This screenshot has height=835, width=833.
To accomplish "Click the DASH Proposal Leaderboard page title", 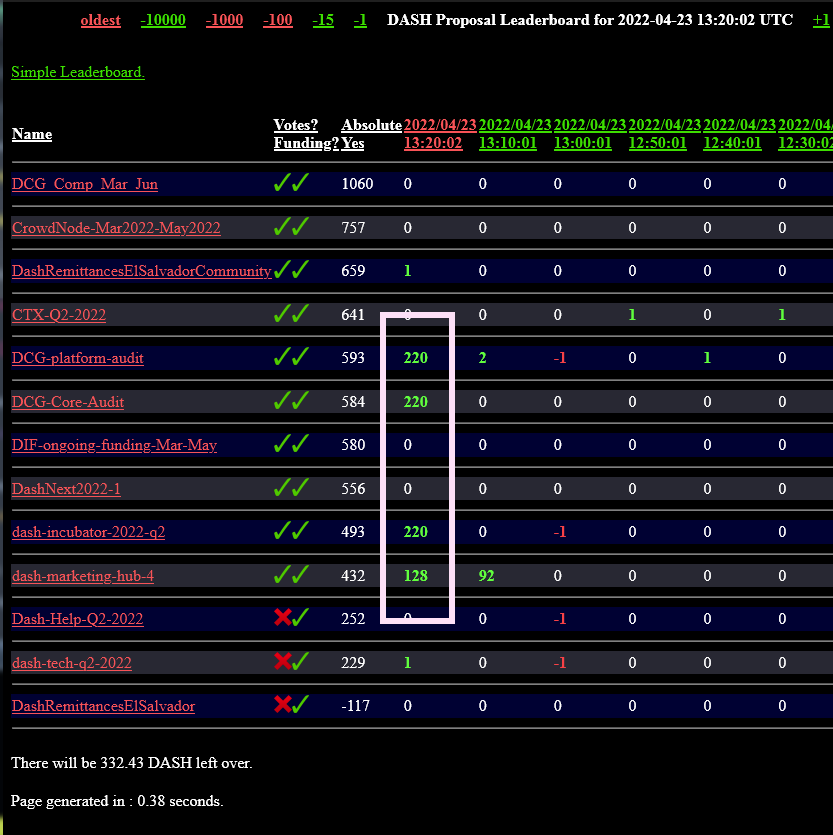I will 590,20.
